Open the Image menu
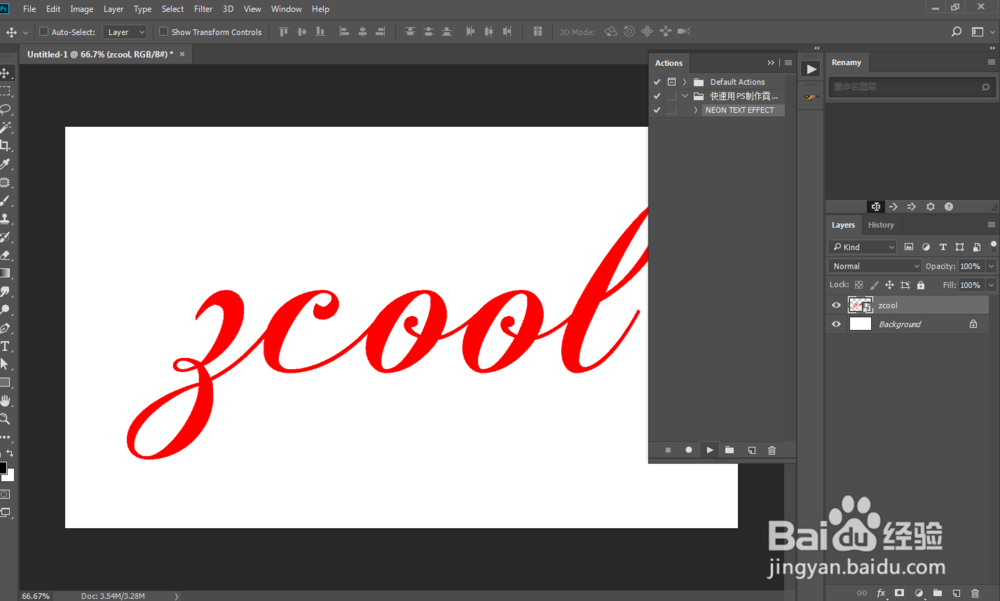The image size is (1000, 601). 82,9
